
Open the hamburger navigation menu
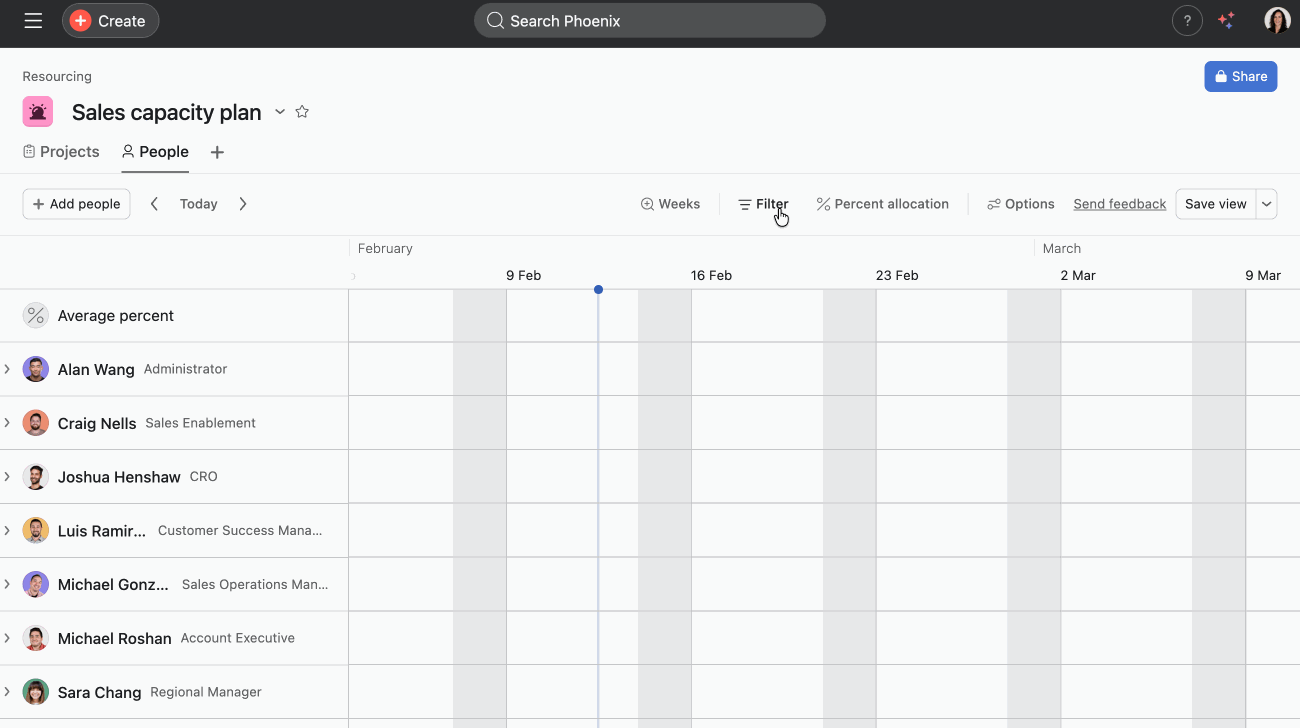click(33, 21)
